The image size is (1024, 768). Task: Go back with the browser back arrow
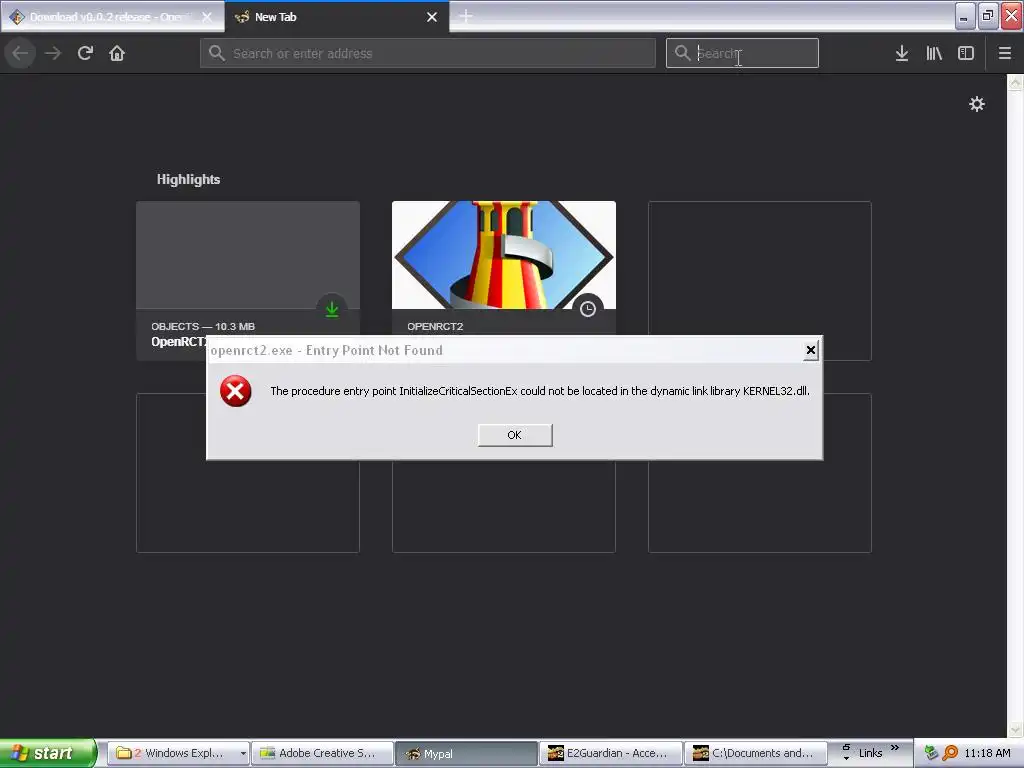pos(21,53)
